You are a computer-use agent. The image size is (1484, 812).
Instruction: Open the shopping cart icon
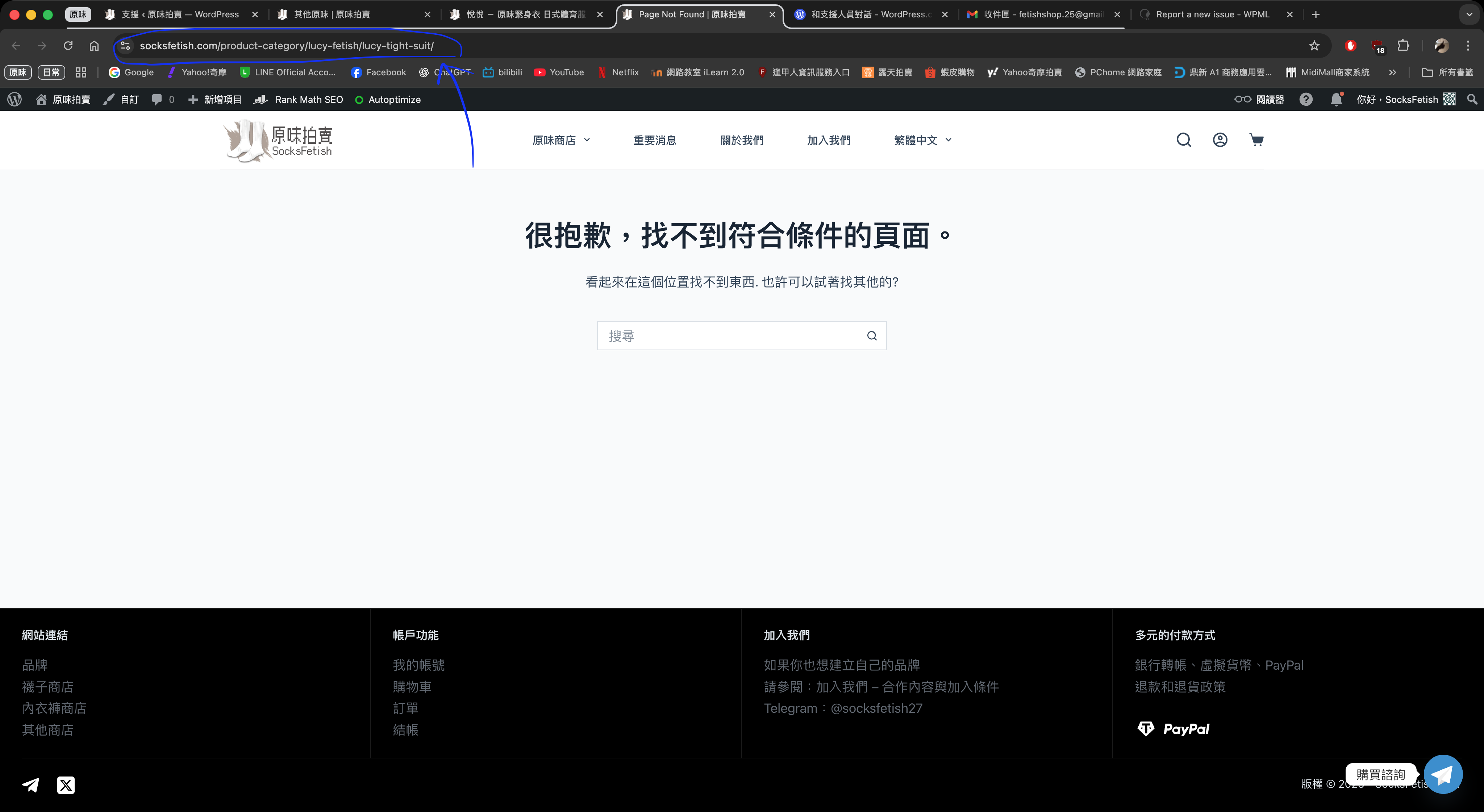click(x=1256, y=140)
